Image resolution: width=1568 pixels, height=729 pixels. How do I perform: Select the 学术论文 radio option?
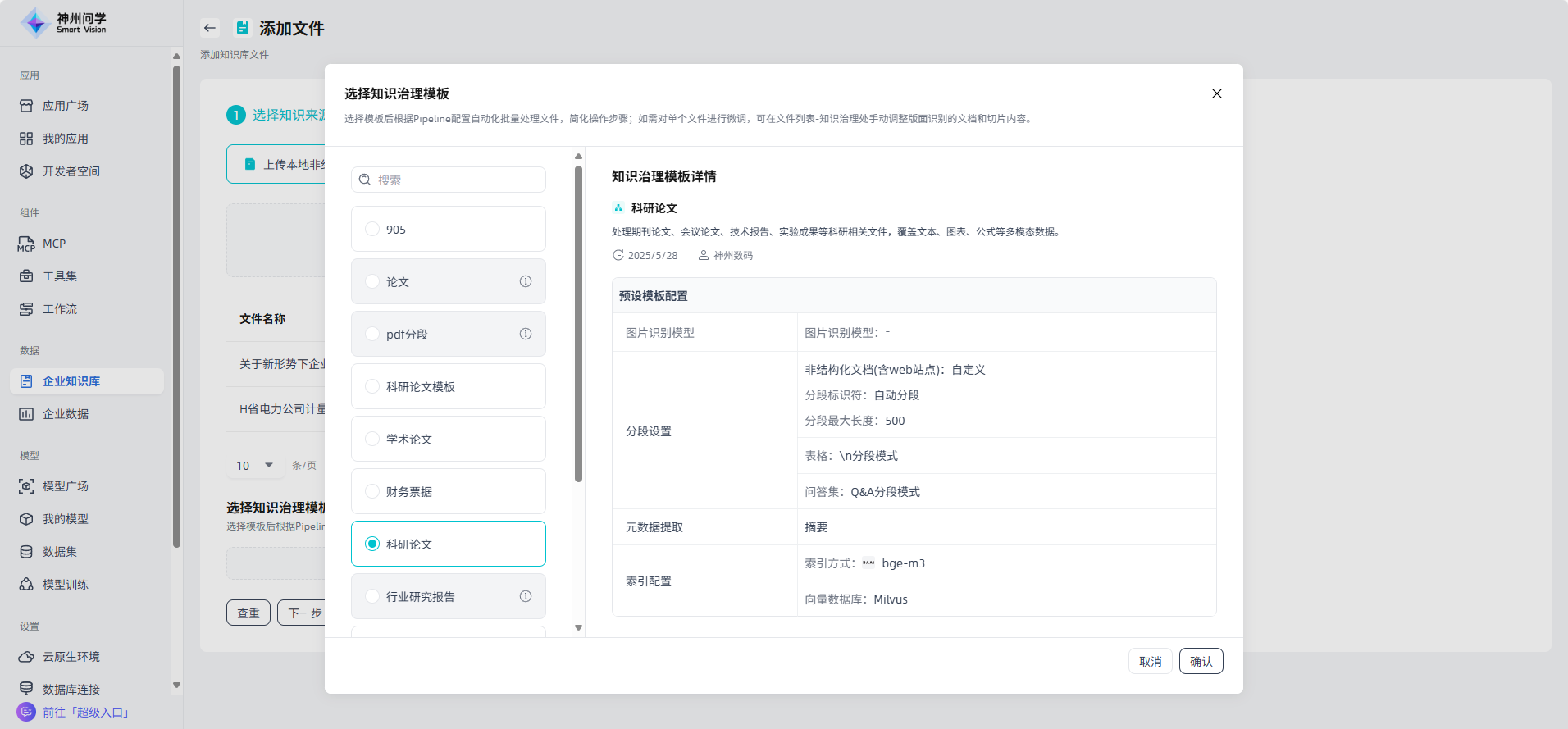point(372,439)
